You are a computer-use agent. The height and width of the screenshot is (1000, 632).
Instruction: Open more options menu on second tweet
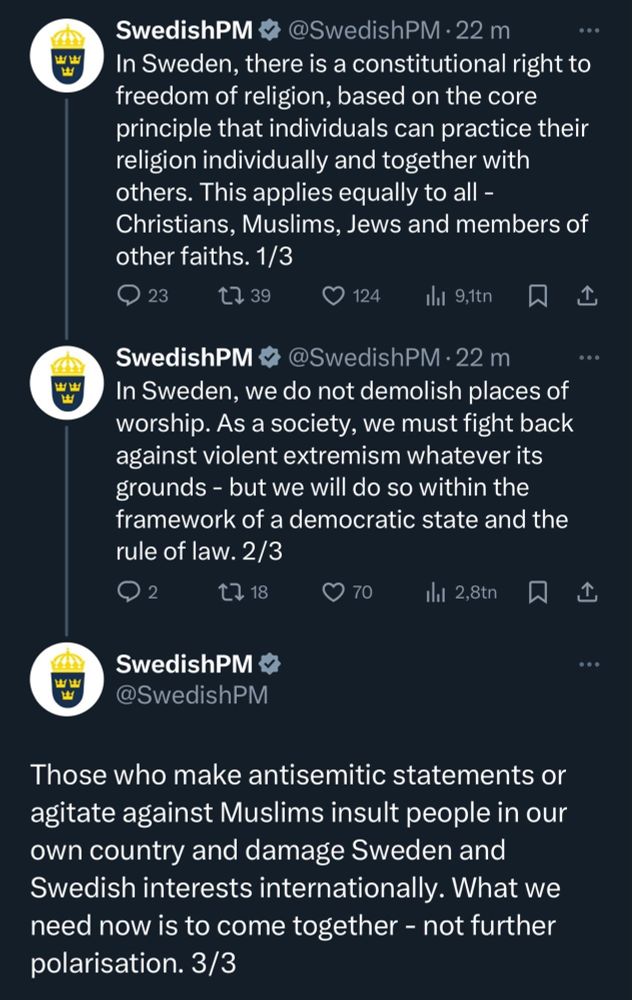click(x=589, y=358)
